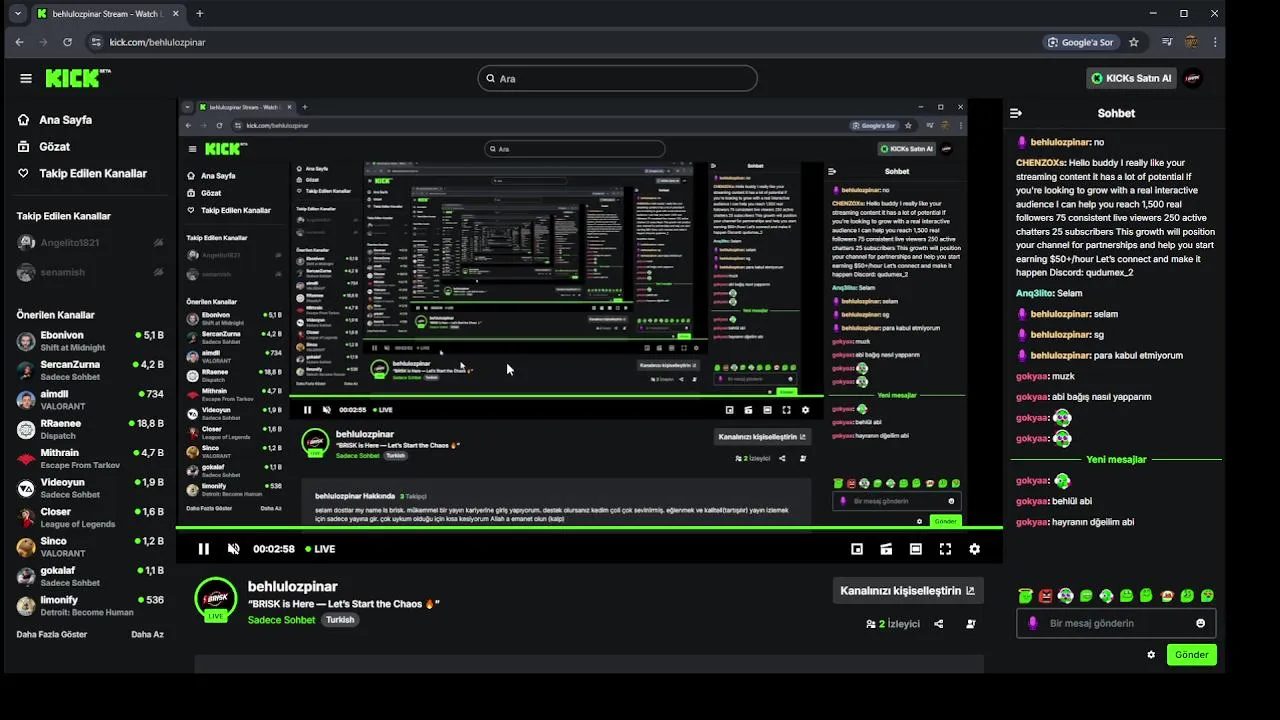Reload the Kick page

coord(67,42)
